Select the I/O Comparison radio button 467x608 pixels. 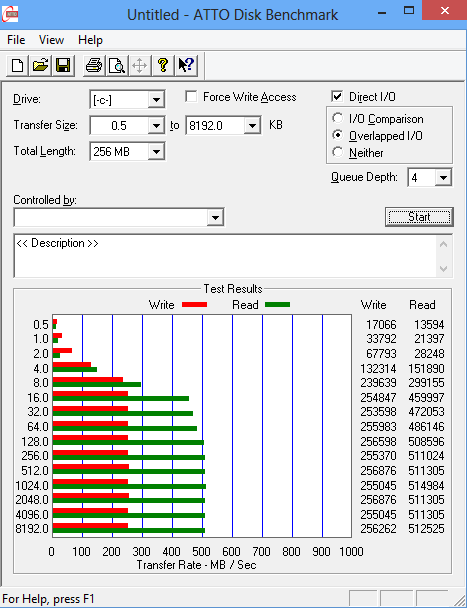(x=337, y=118)
